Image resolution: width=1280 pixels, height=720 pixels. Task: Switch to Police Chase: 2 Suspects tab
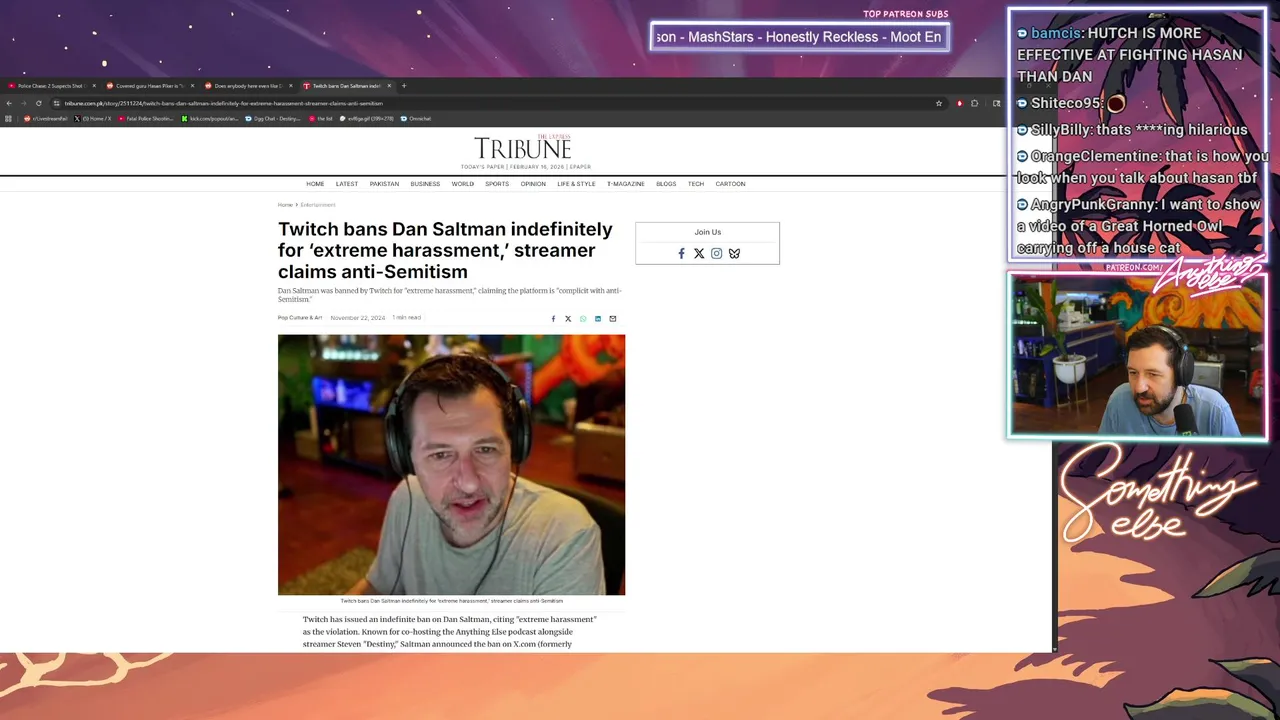coord(50,86)
